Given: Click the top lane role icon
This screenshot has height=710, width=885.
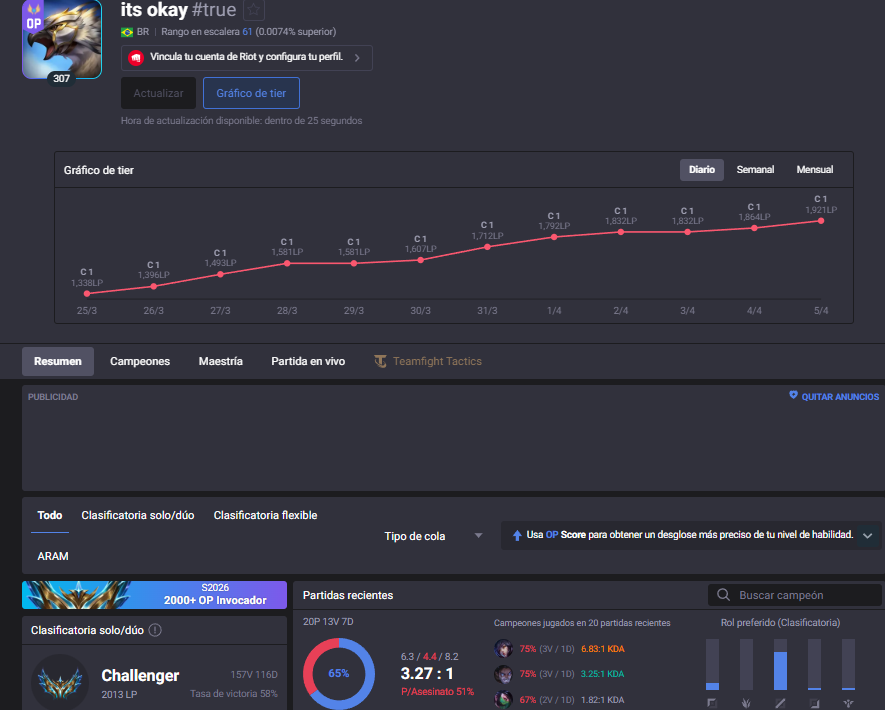Looking at the screenshot, I should coord(712,703).
